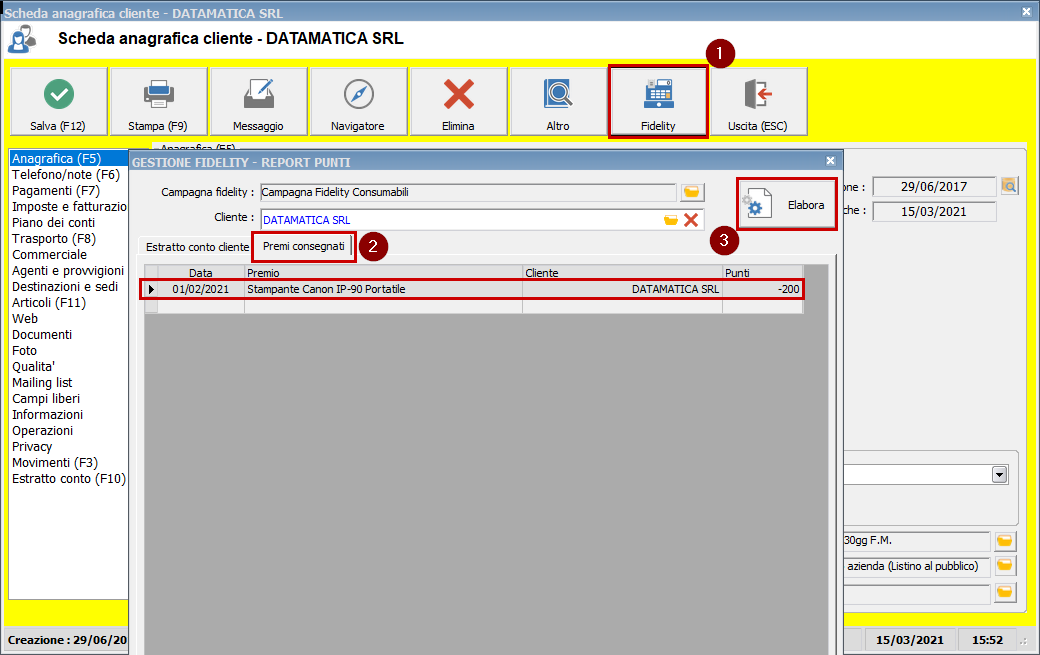This screenshot has height=655, width=1040.
Task: Click the azienda (Listino al pubblico) field
Action: (917, 566)
